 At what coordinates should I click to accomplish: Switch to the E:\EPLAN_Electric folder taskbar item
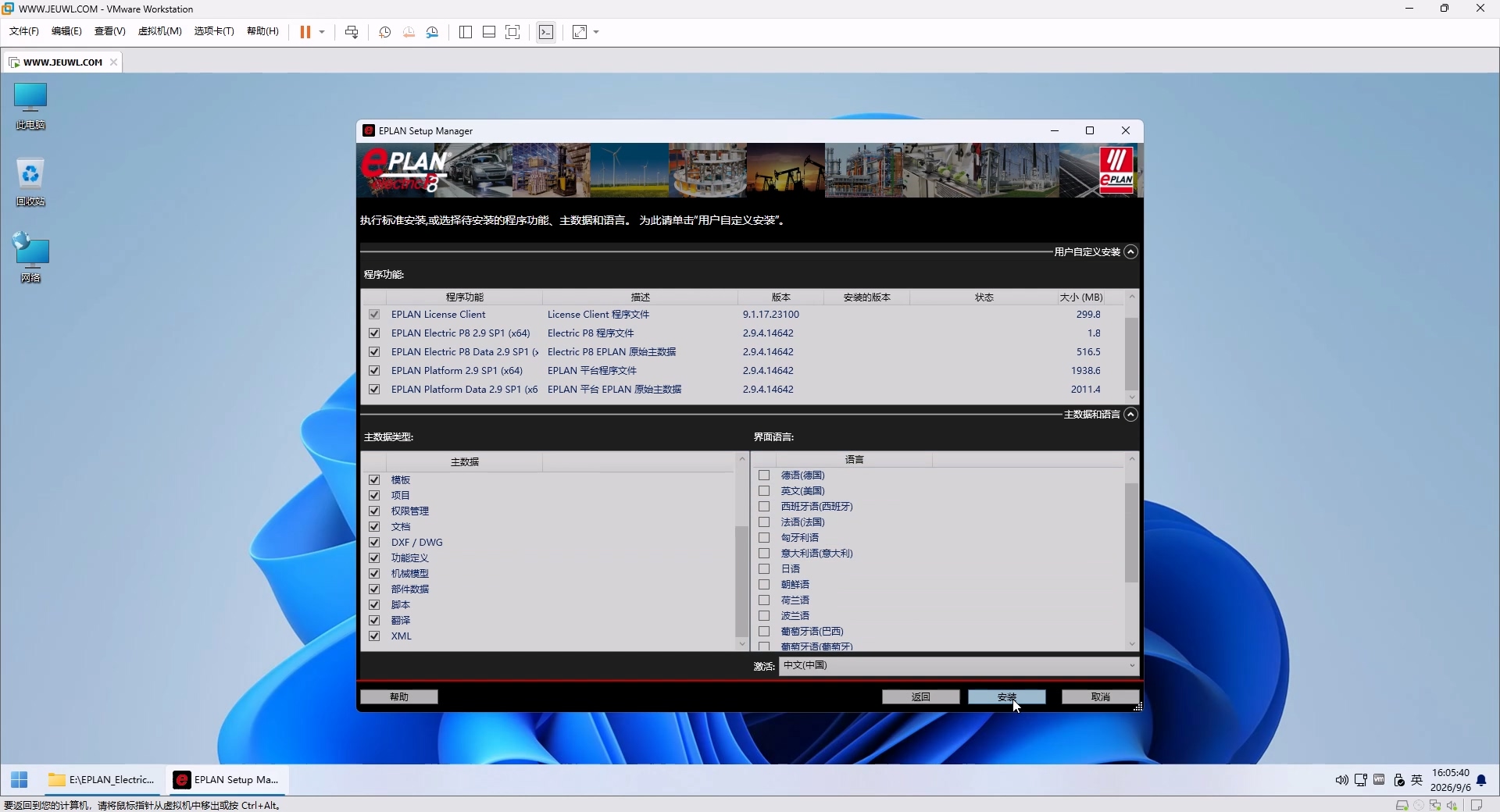[x=102, y=779]
